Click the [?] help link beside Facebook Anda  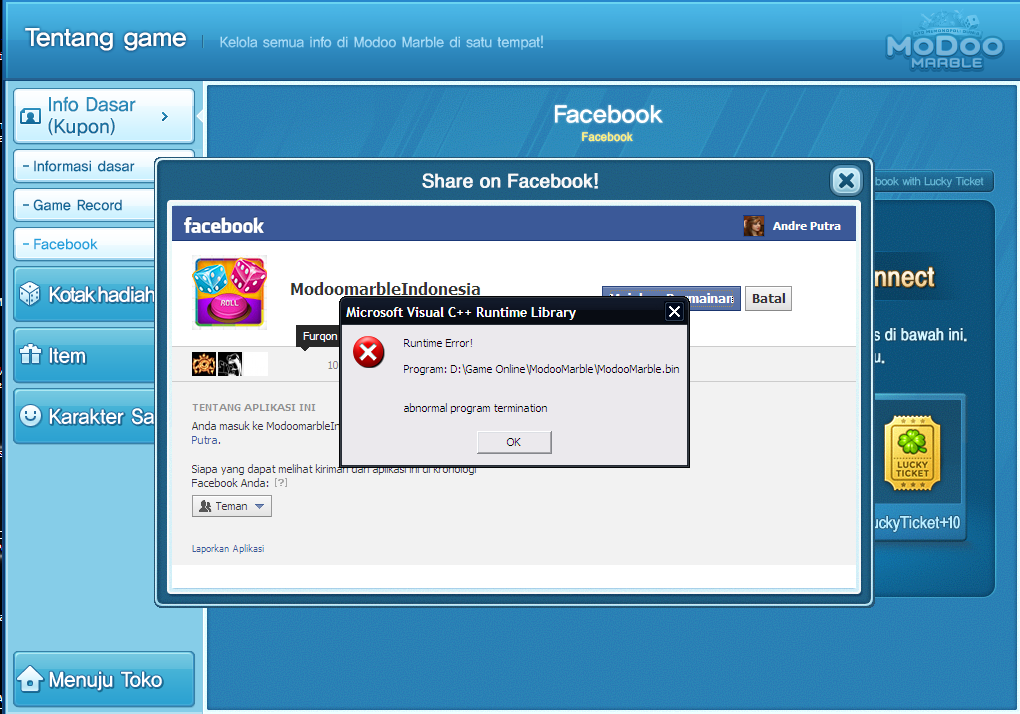[280, 483]
